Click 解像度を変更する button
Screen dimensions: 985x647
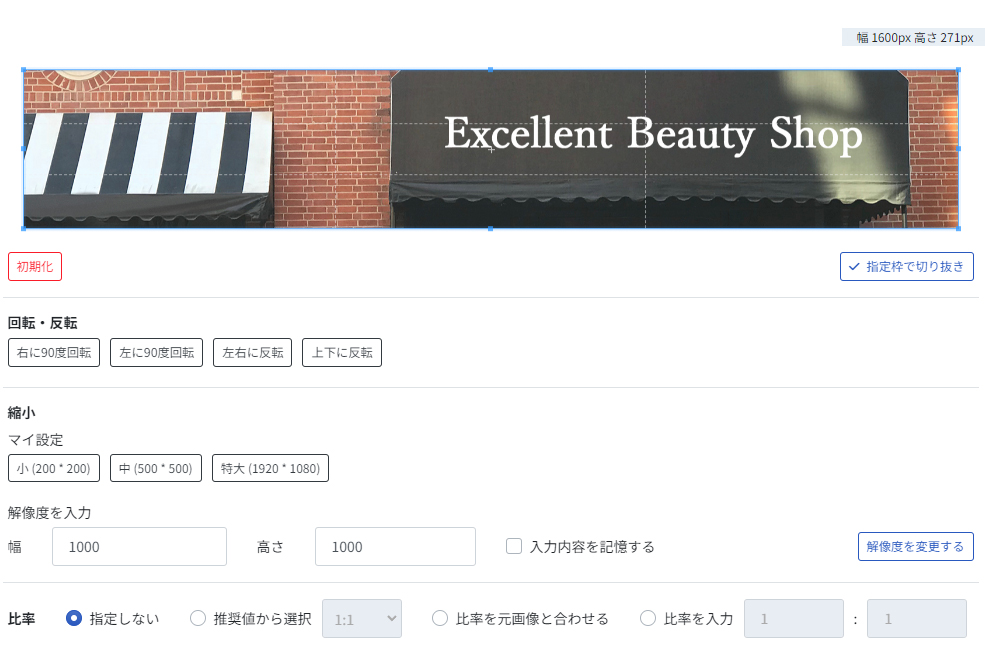915,546
